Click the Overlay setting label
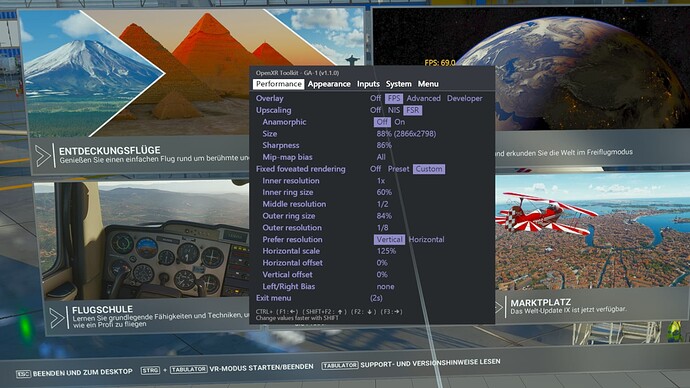 click(x=269, y=99)
